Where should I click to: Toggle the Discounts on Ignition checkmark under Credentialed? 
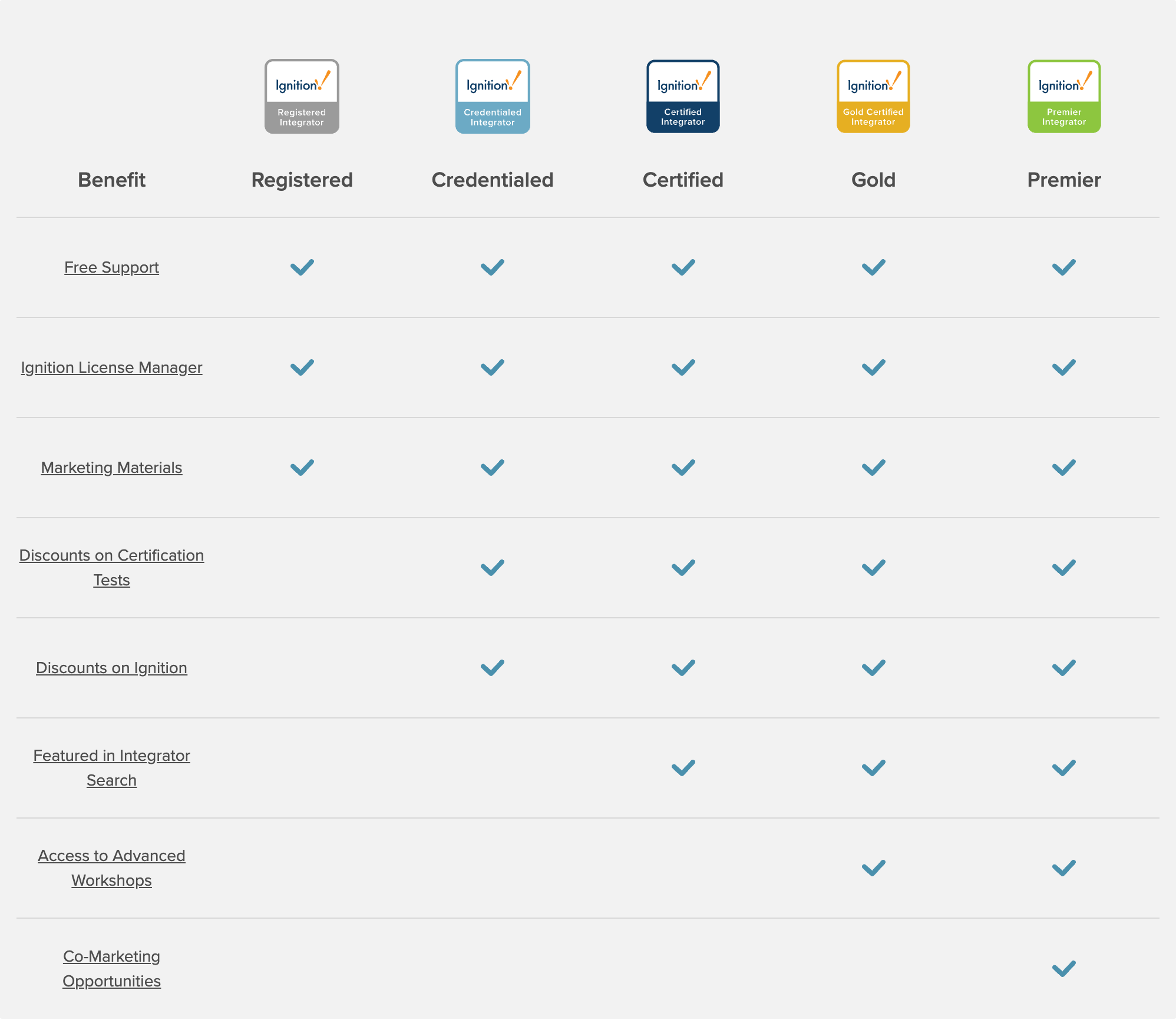492,667
